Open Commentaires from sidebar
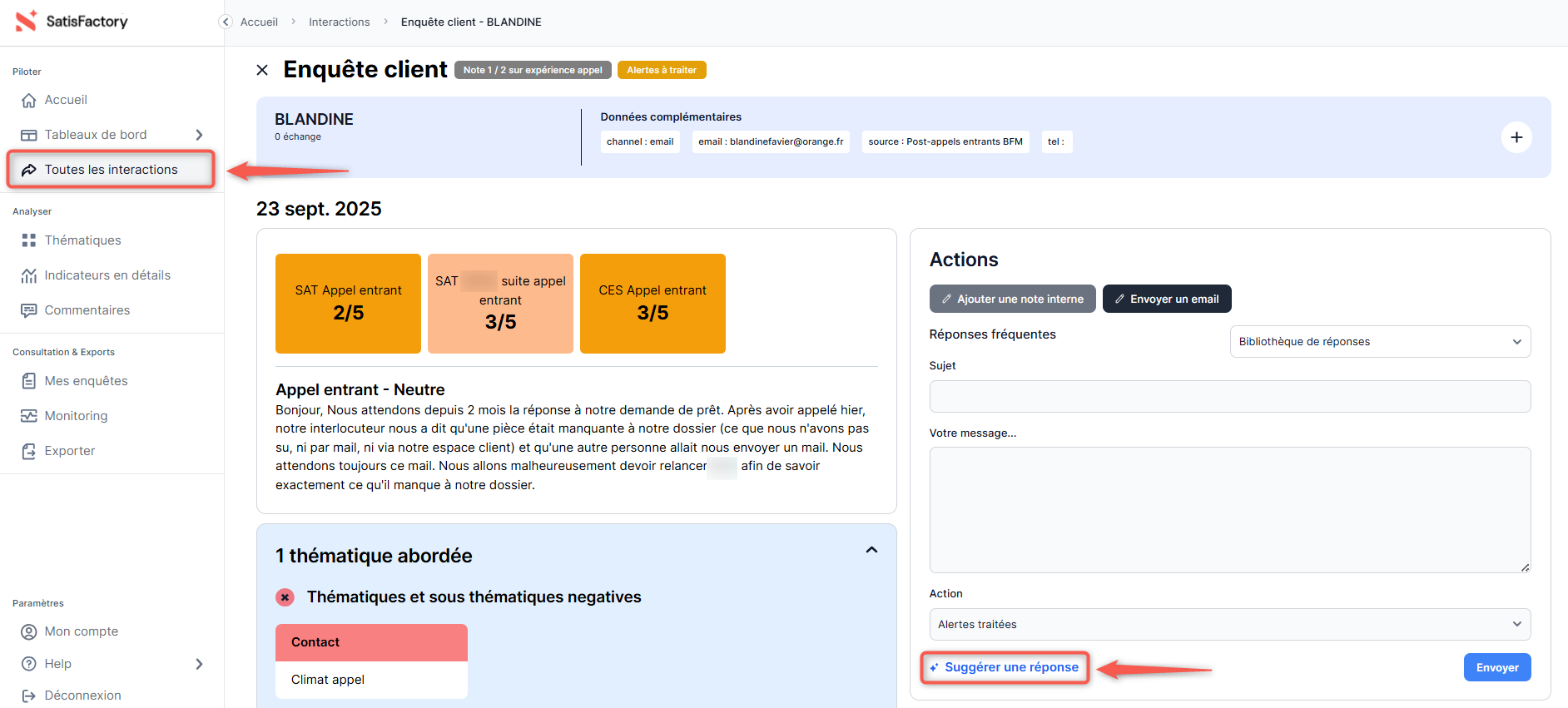Viewport: 1568px width, 708px height. pyautogui.click(x=87, y=310)
